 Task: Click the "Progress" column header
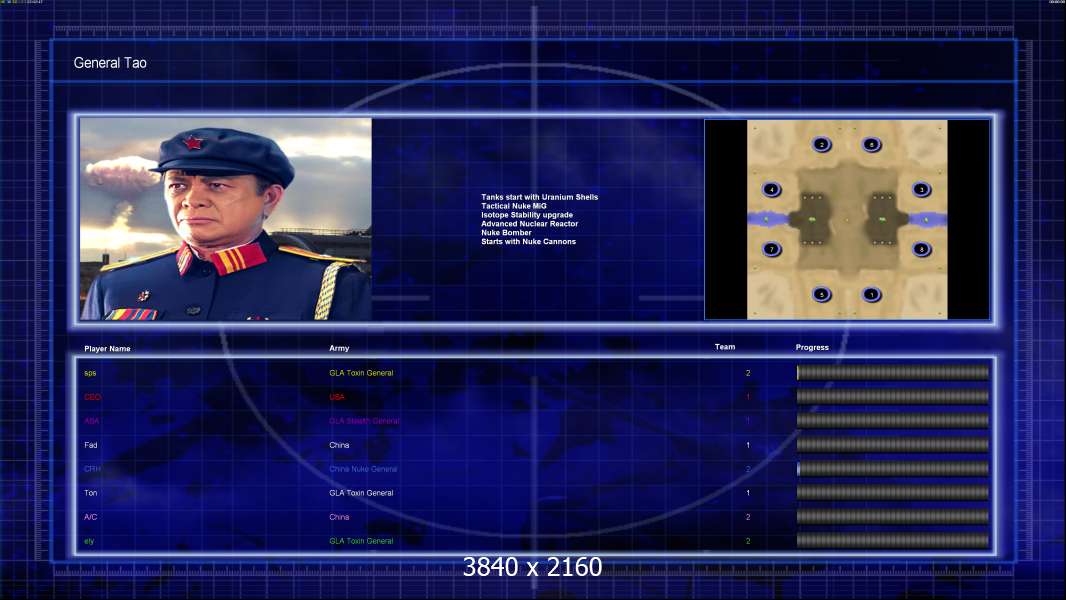click(x=812, y=347)
